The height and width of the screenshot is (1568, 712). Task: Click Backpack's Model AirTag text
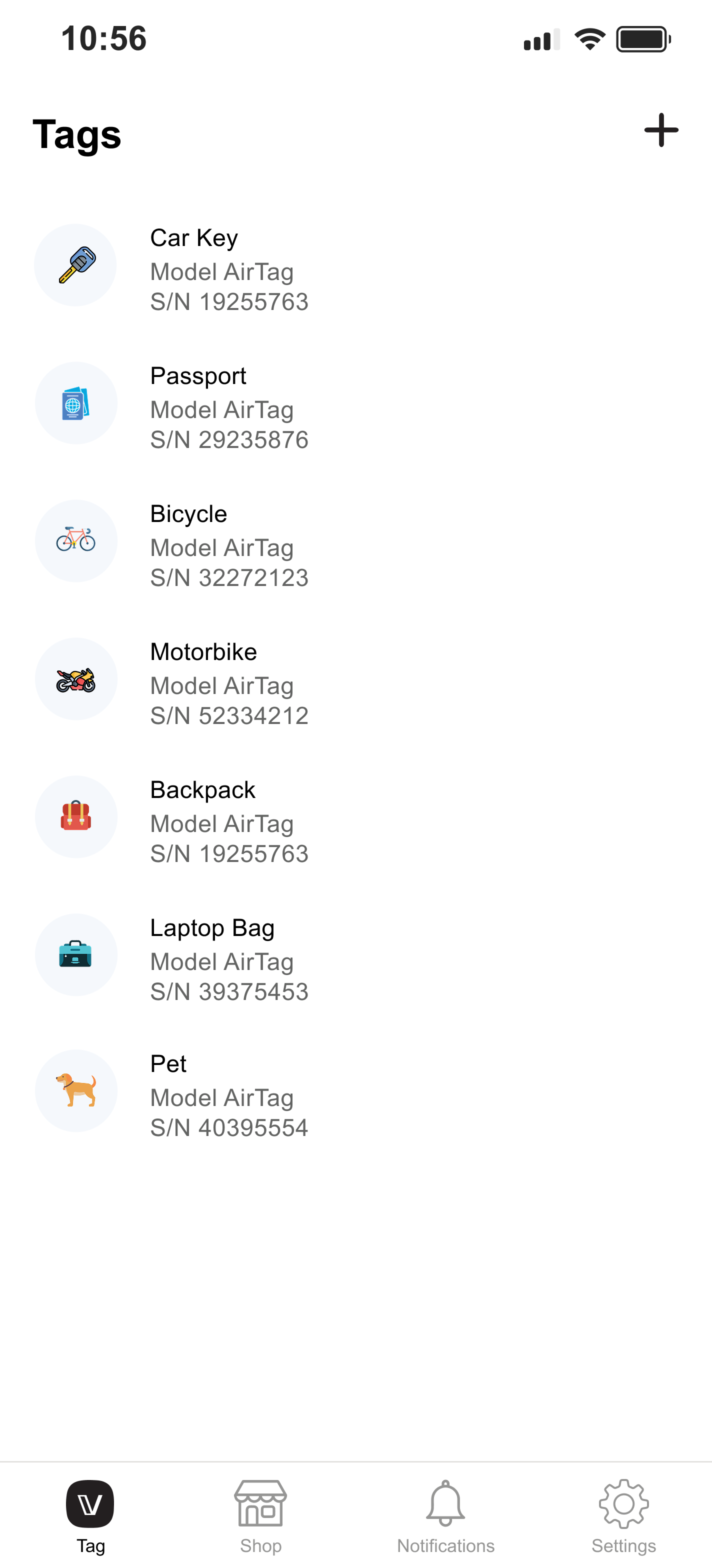222,823
